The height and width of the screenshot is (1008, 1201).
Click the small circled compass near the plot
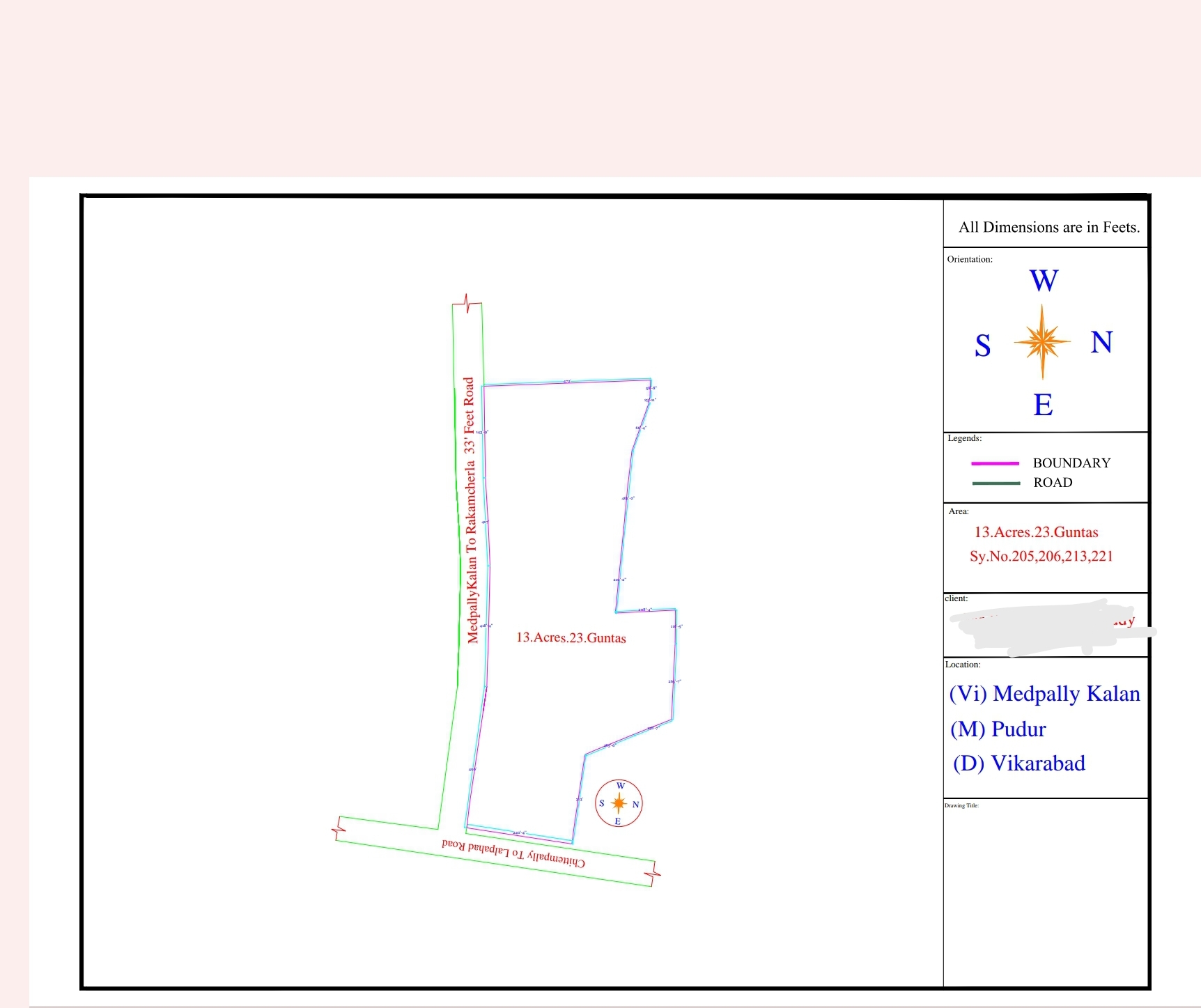pos(619,803)
